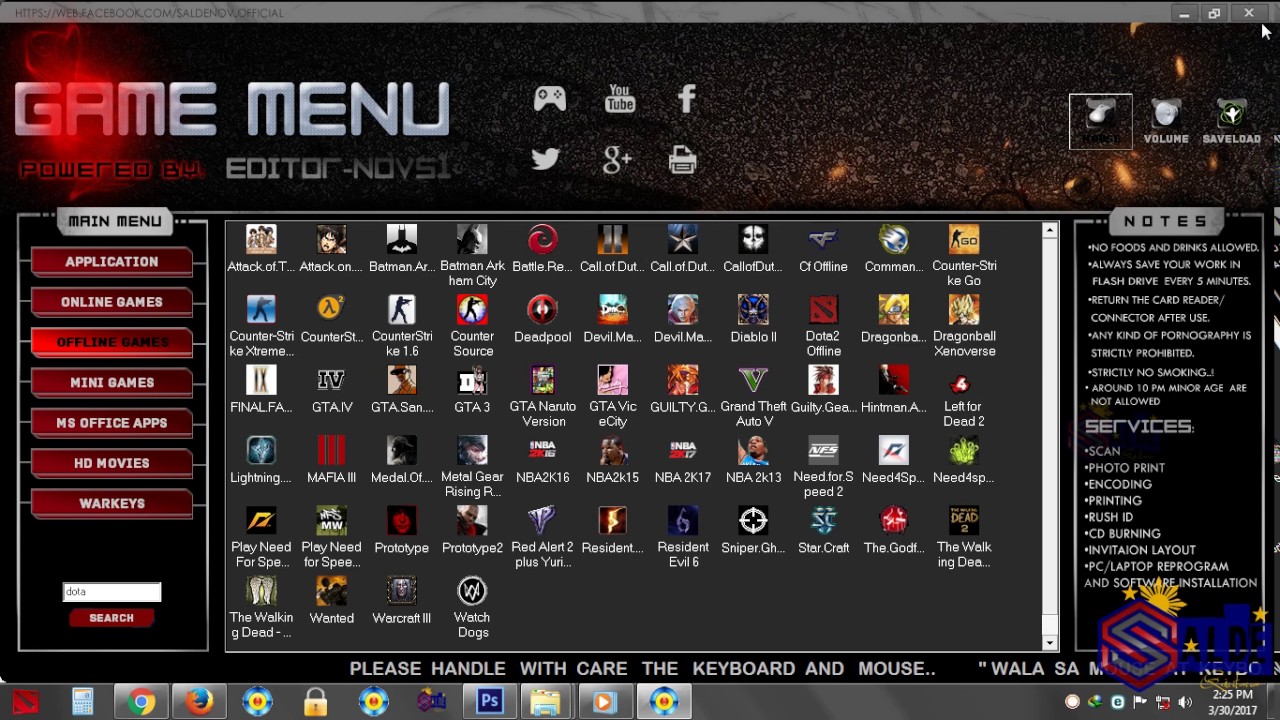The width and height of the screenshot is (1280, 720).
Task: Select the APPLICATION menu button
Action: [x=112, y=262]
